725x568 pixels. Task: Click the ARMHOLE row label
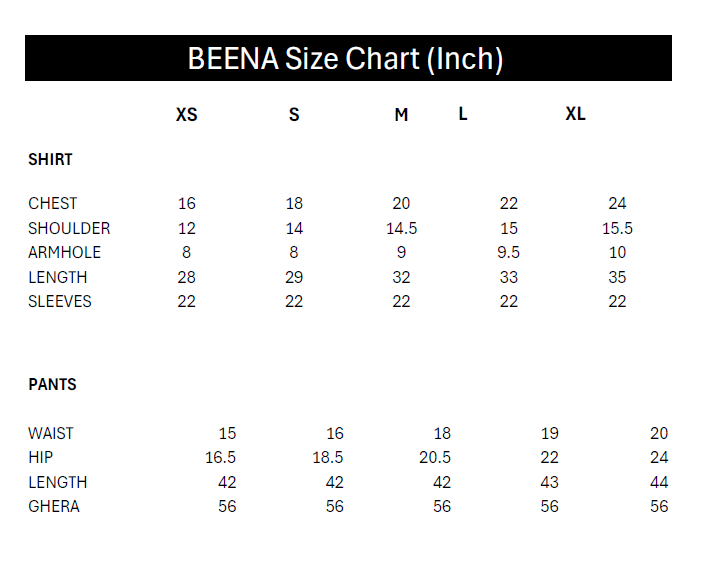coord(64,253)
